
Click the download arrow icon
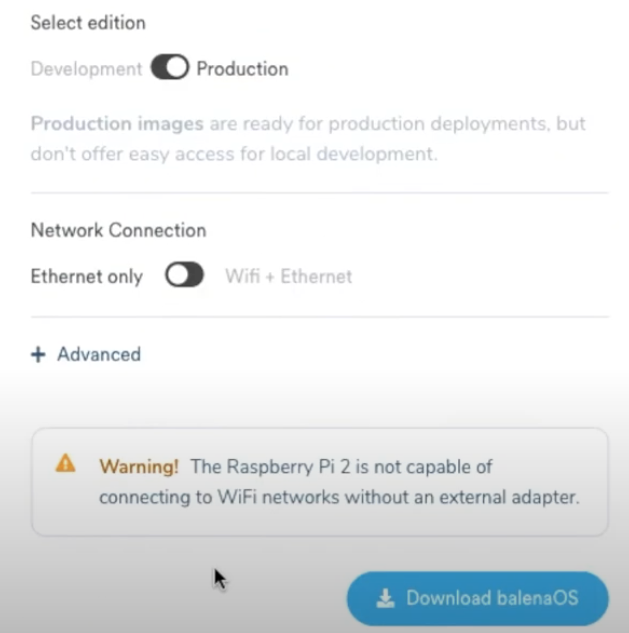pos(385,599)
